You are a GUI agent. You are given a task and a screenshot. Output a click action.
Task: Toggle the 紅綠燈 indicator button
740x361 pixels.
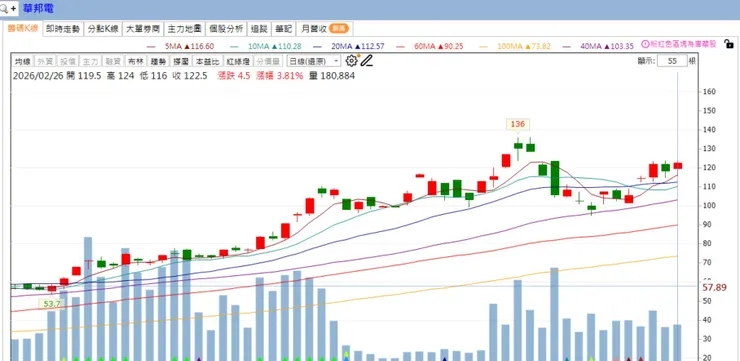pos(237,61)
